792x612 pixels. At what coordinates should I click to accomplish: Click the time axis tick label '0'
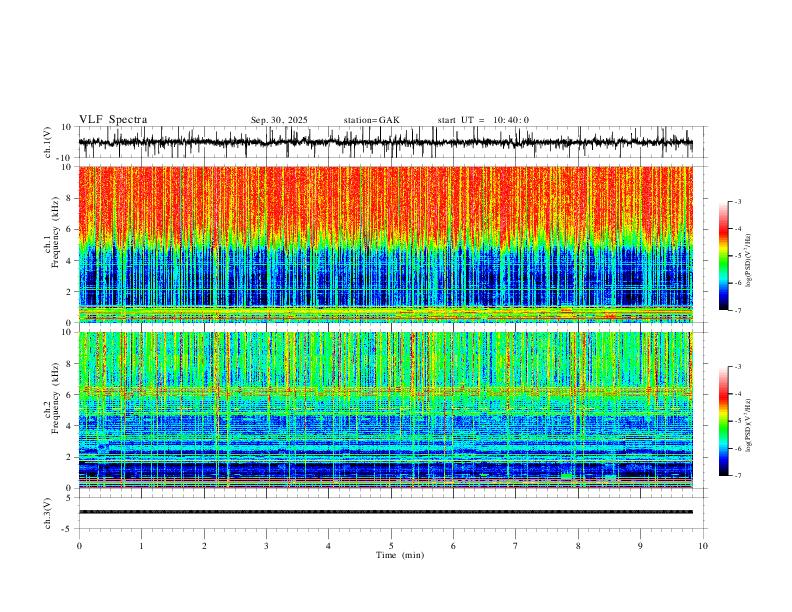[x=79, y=546]
